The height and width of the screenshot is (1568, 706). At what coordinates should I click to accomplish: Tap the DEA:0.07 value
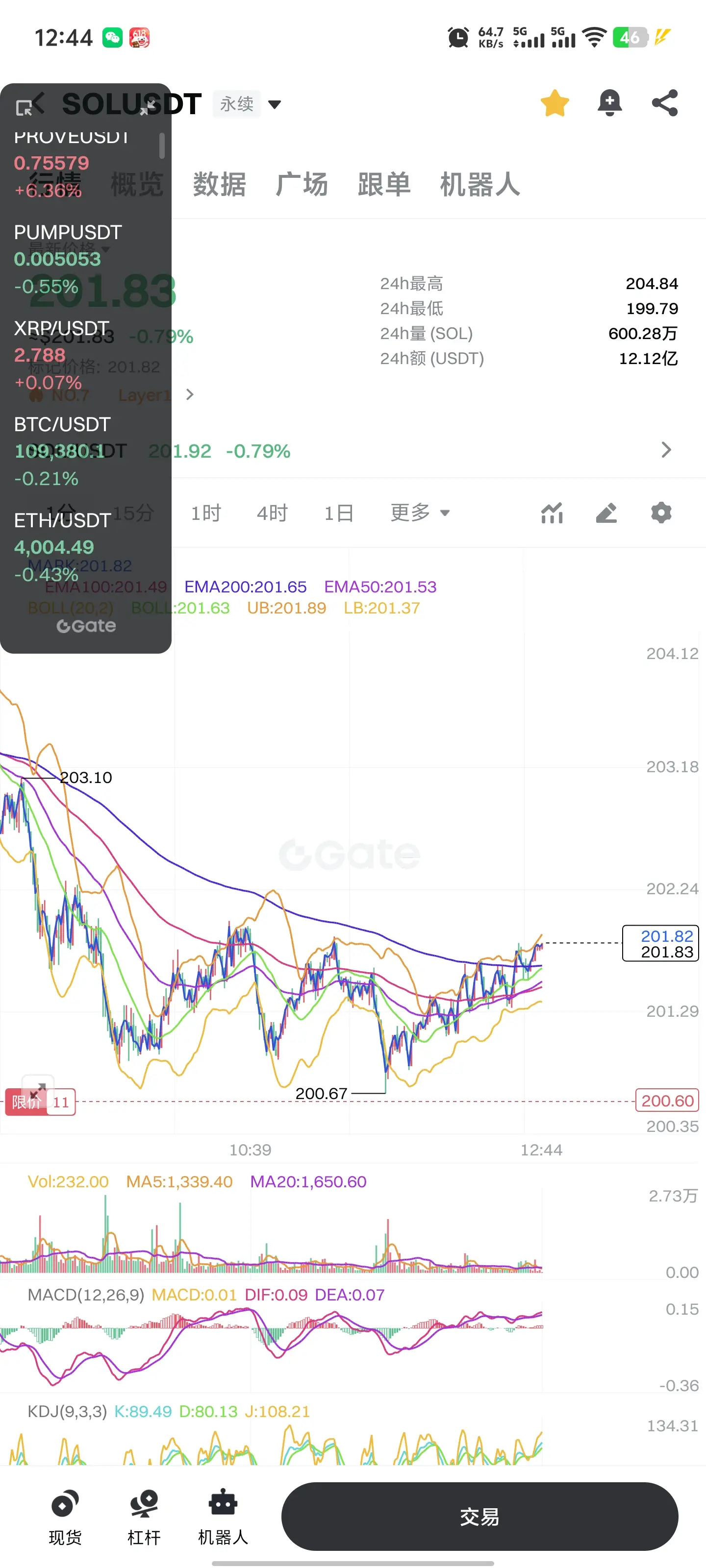tap(350, 1295)
